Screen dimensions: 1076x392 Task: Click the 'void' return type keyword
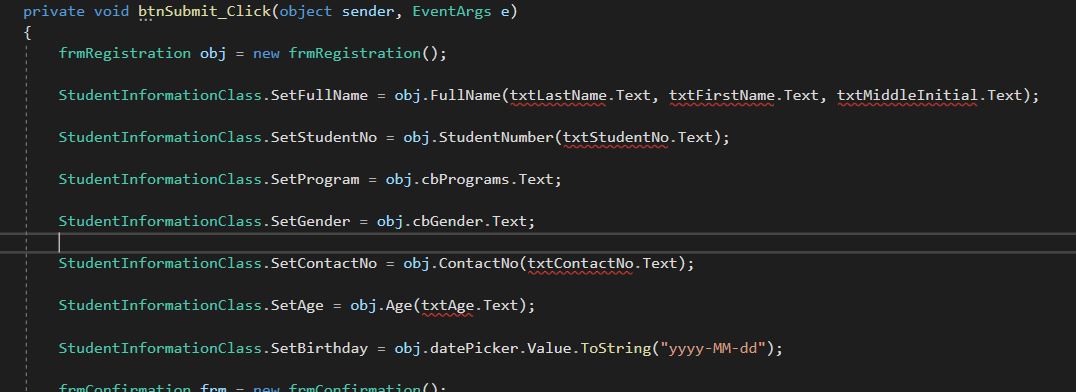112,12
